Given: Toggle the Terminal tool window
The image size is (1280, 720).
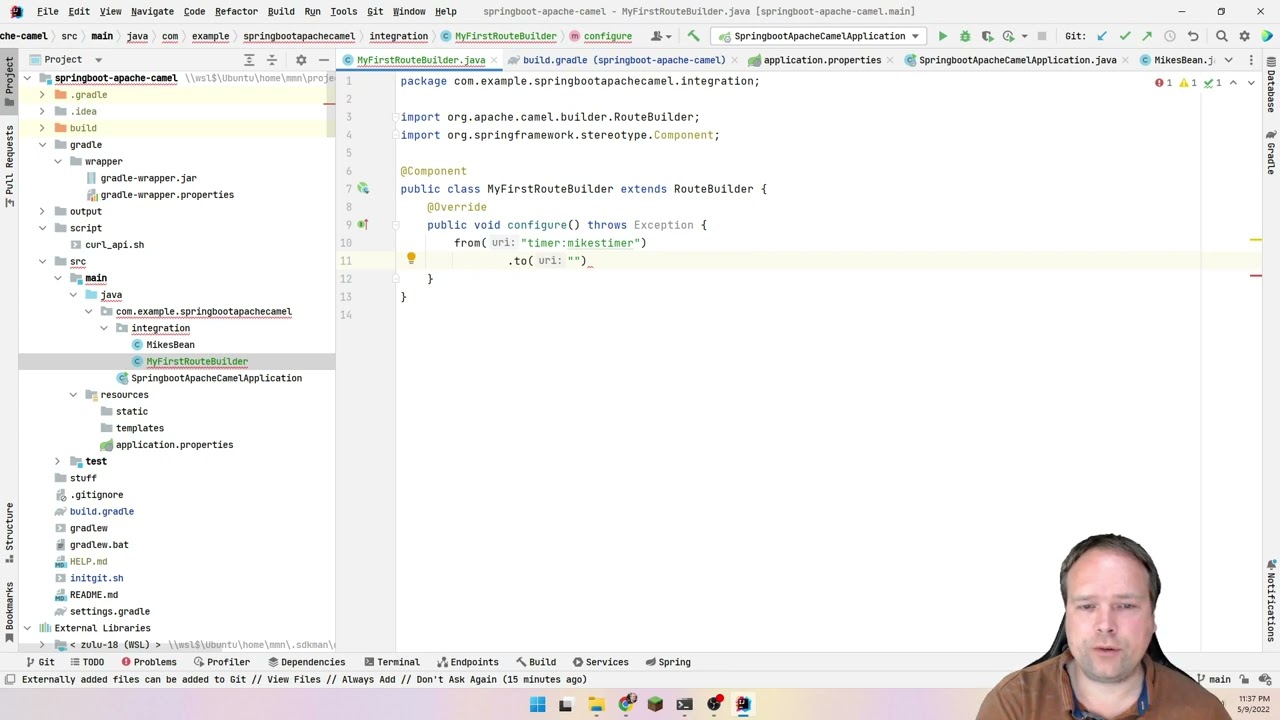Looking at the screenshot, I should click(x=391, y=662).
